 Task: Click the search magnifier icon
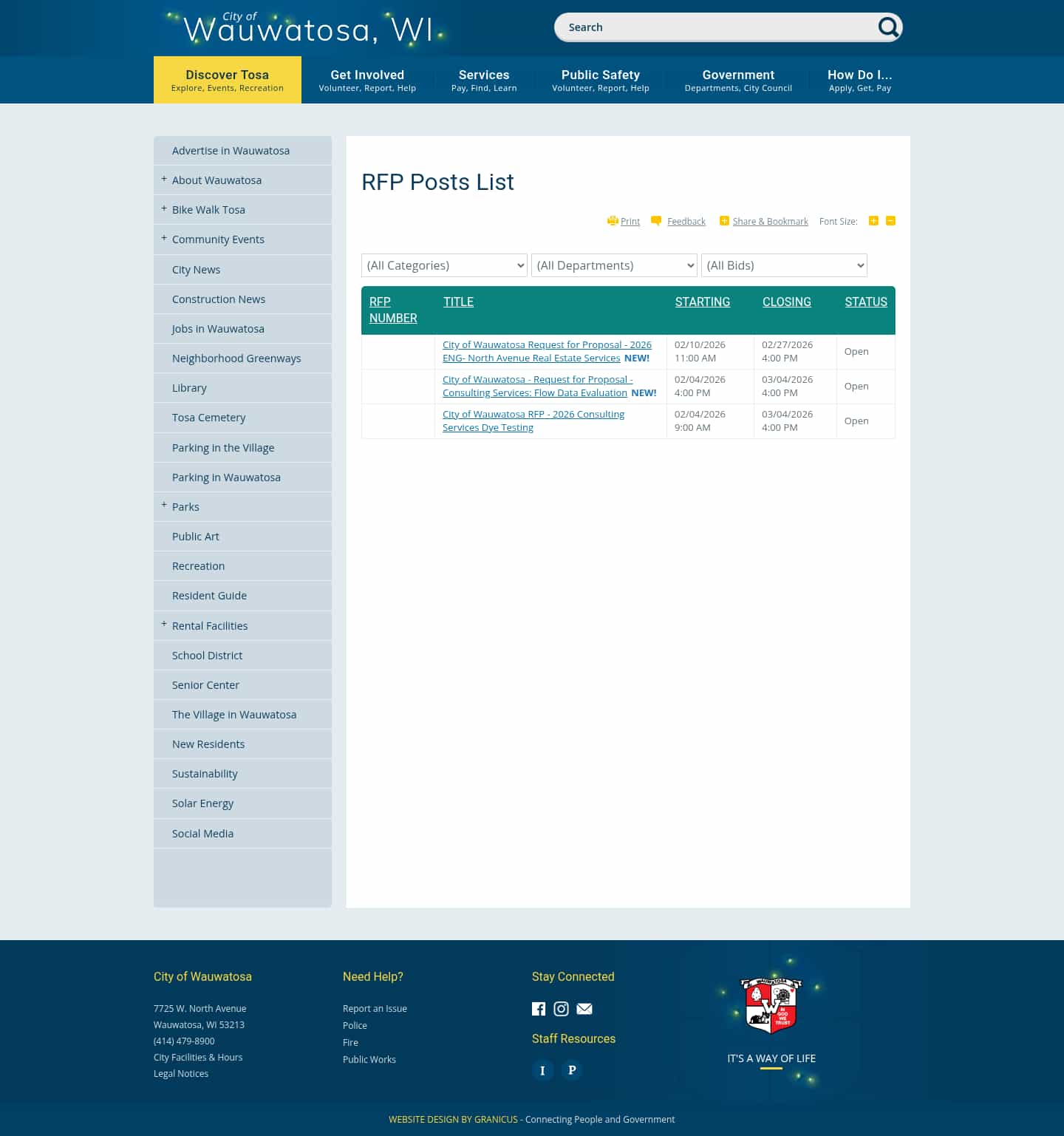pyautogui.click(x=887, y=27)
